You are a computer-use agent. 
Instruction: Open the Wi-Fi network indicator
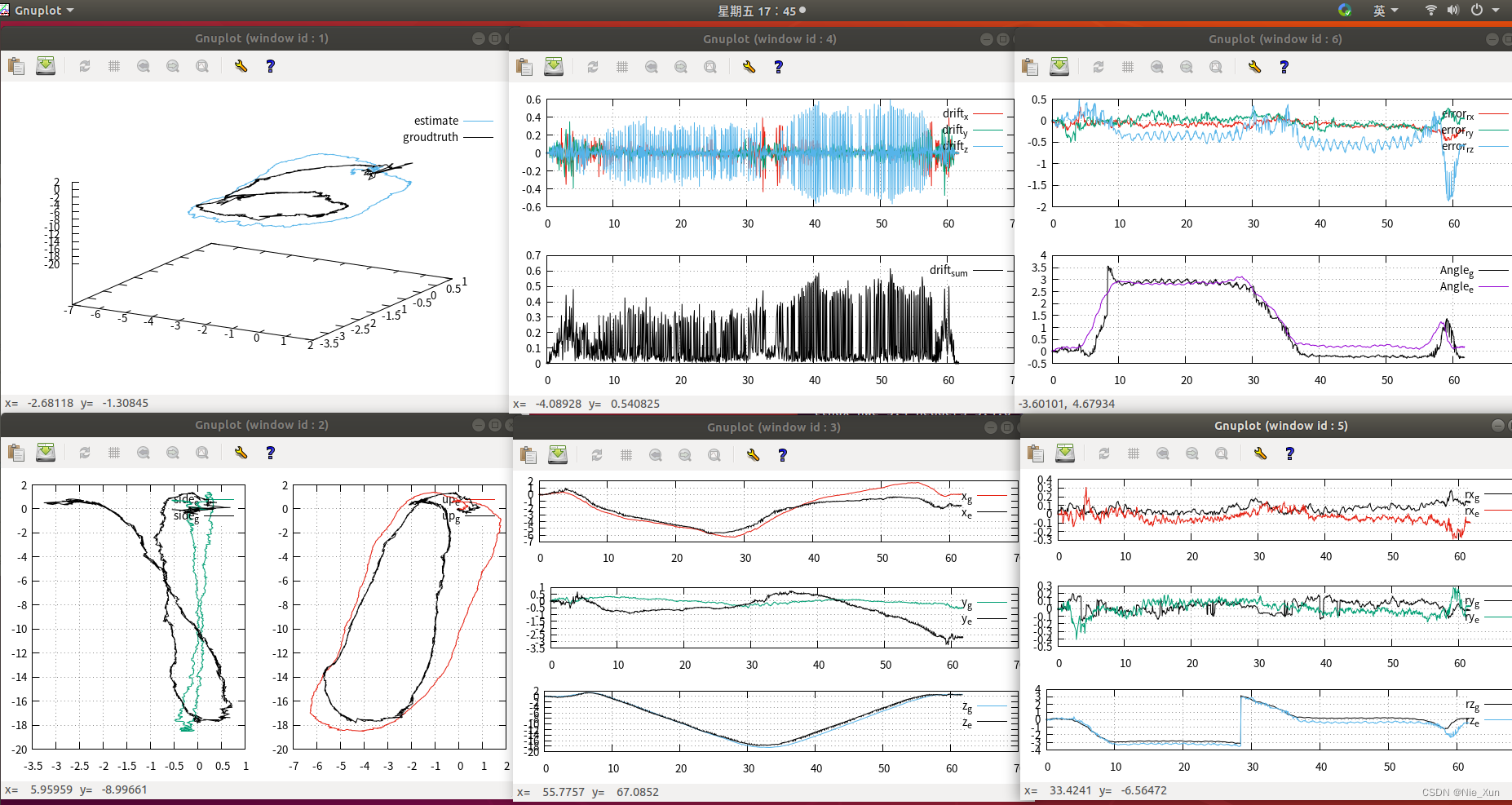[1430, 10]
